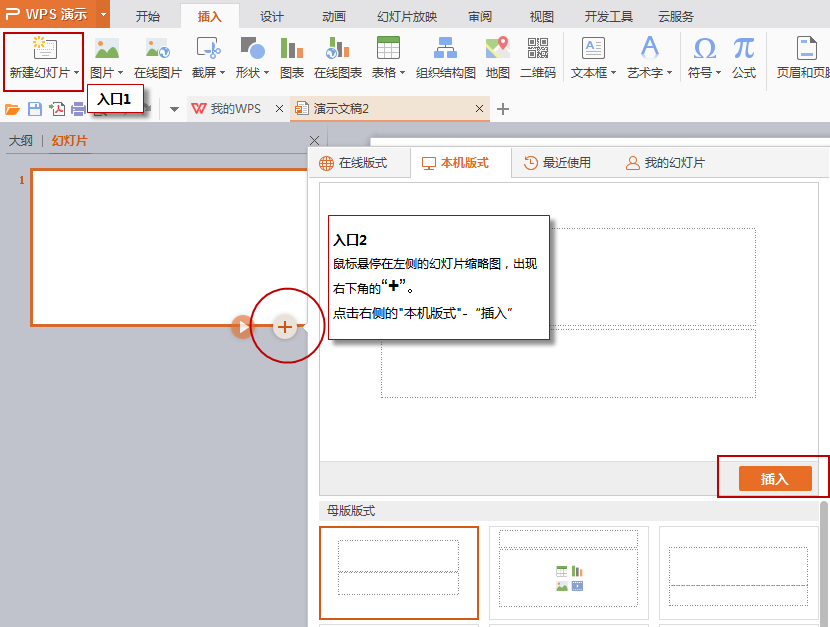Switch to the 动画 ribbon tab
830x627 pixels.
coord(334,16)
